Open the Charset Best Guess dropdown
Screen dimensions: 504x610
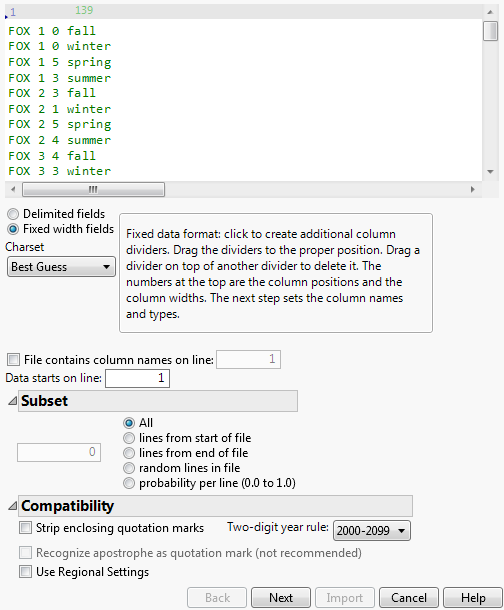click(61, 267)
